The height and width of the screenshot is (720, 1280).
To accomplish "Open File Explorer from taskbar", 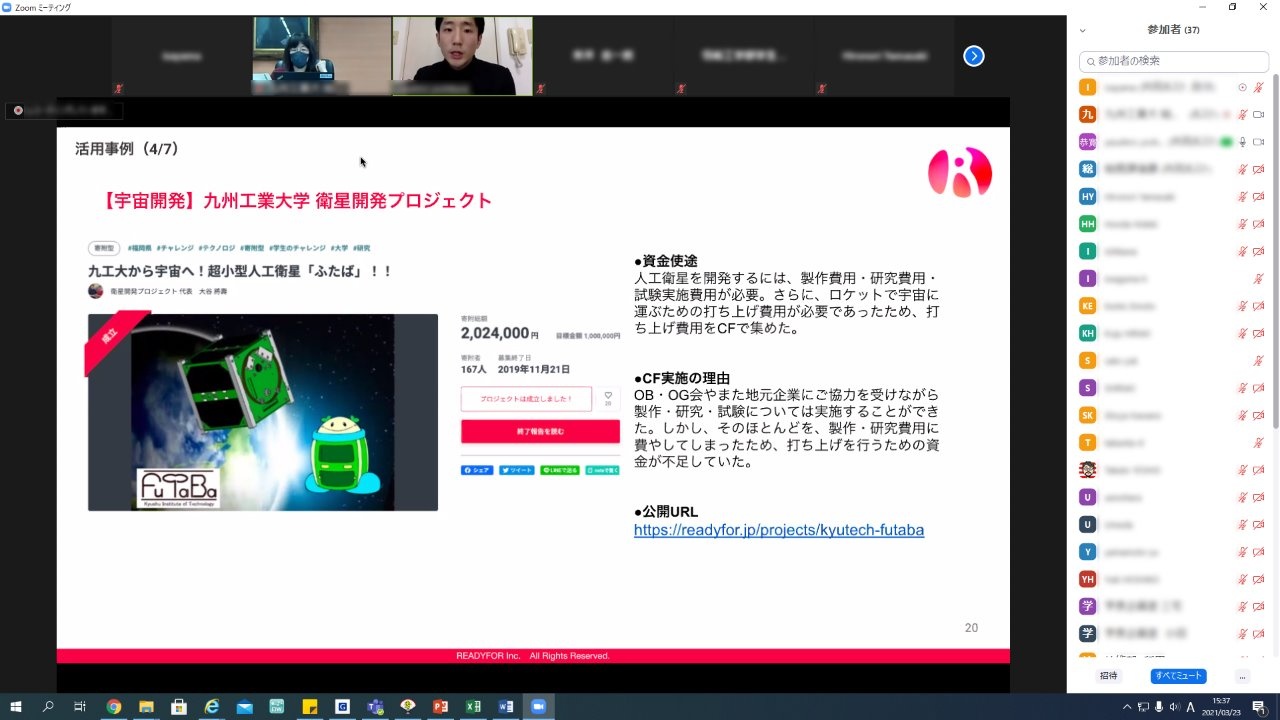I will point(147,706).
